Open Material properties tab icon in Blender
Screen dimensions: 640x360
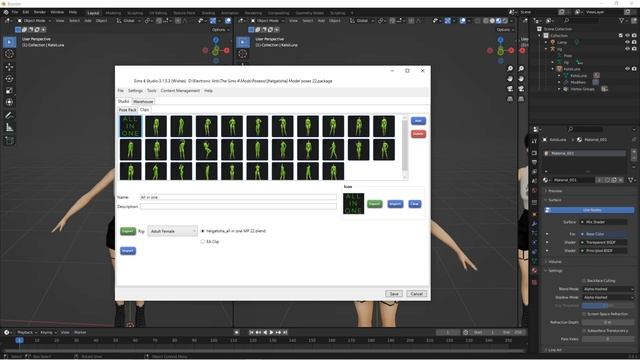534,270
